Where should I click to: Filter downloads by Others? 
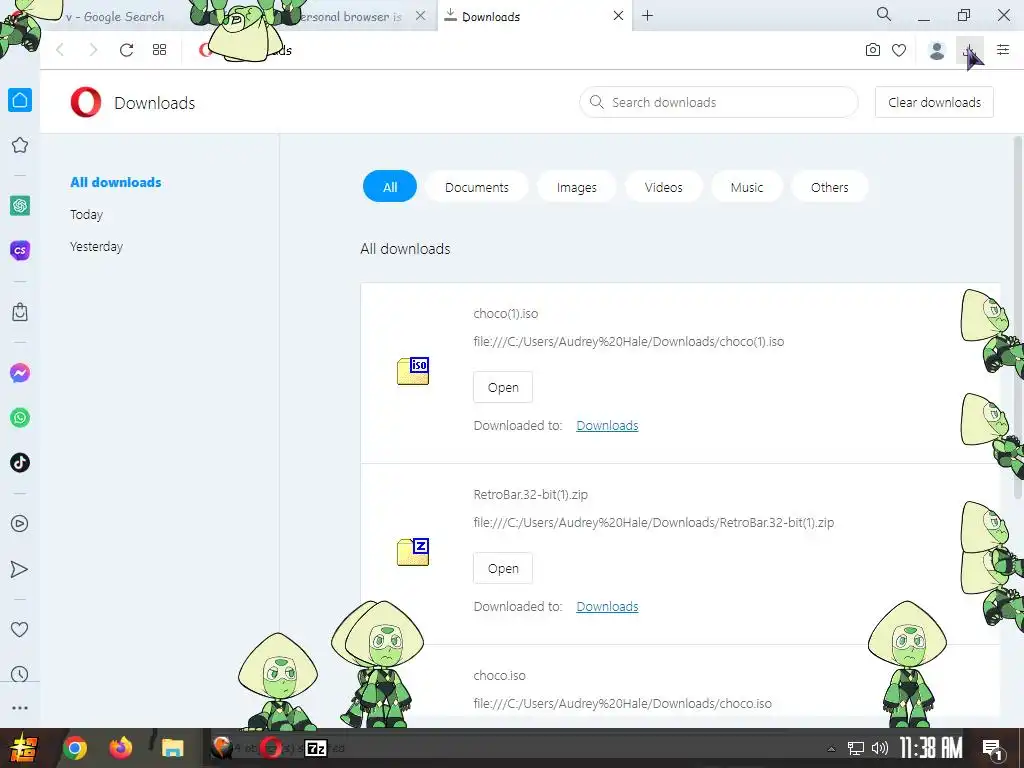[x=829, y=187]
